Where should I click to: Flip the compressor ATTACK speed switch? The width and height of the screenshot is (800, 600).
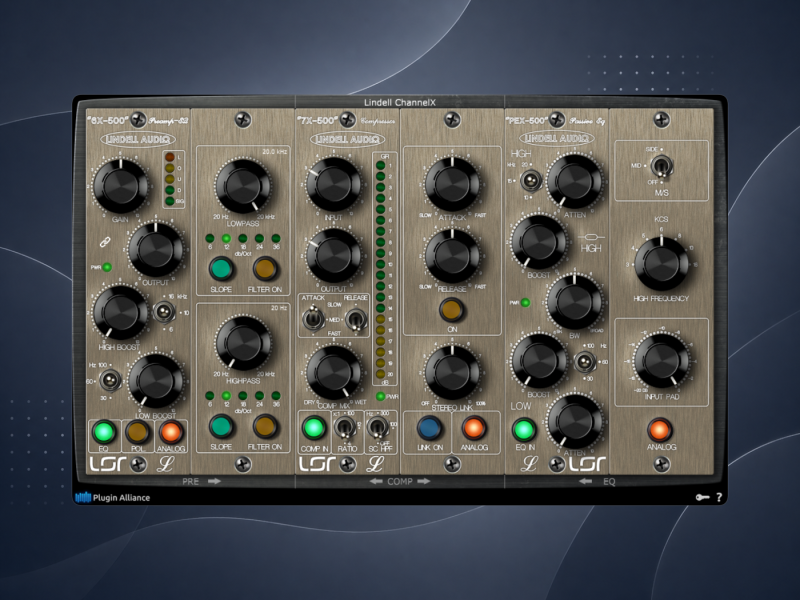[x=313, y=319]
